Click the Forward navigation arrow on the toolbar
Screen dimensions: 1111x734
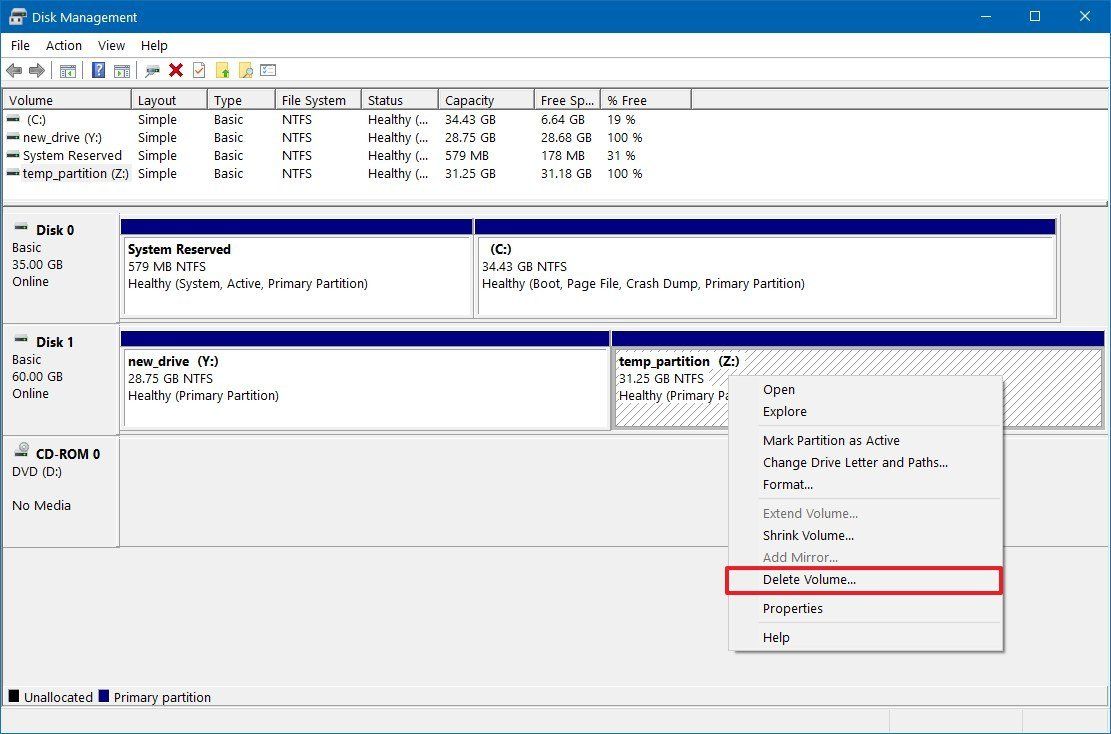click(x=37, y=70)
